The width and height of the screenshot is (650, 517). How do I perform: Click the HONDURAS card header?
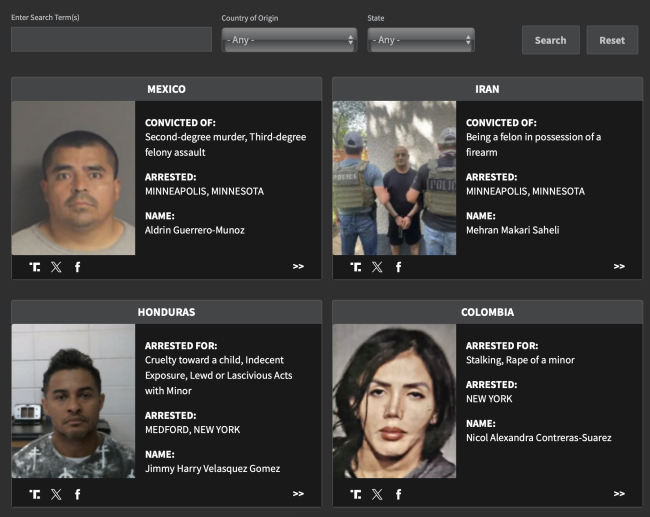point(167,312)
